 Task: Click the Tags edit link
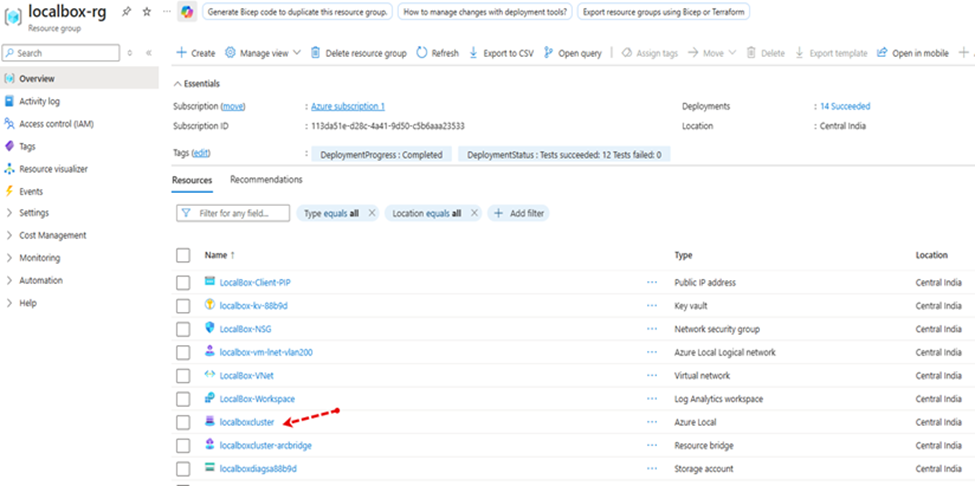coord(200,153)
